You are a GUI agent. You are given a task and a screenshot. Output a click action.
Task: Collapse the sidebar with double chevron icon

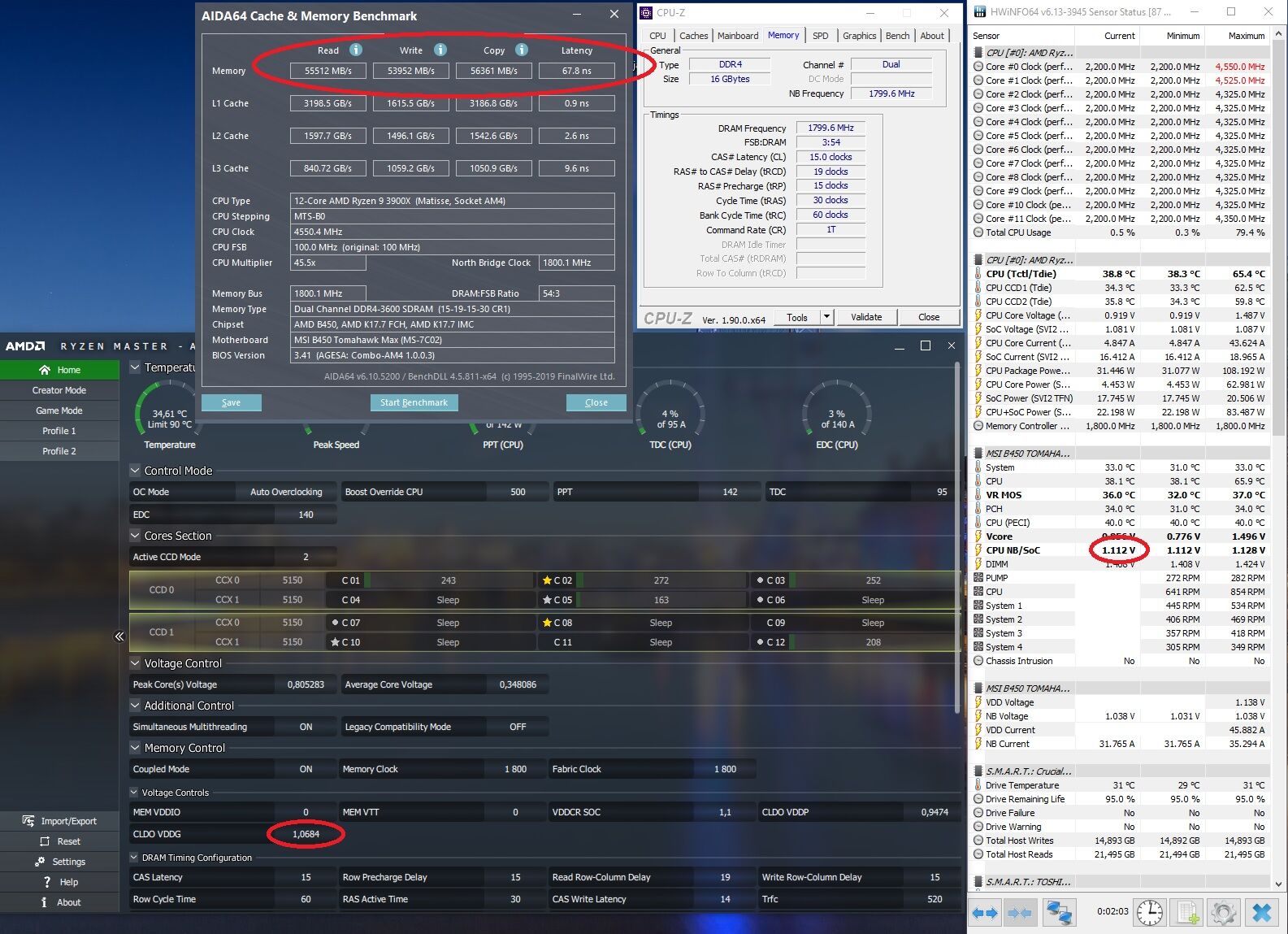click(119, 636)
